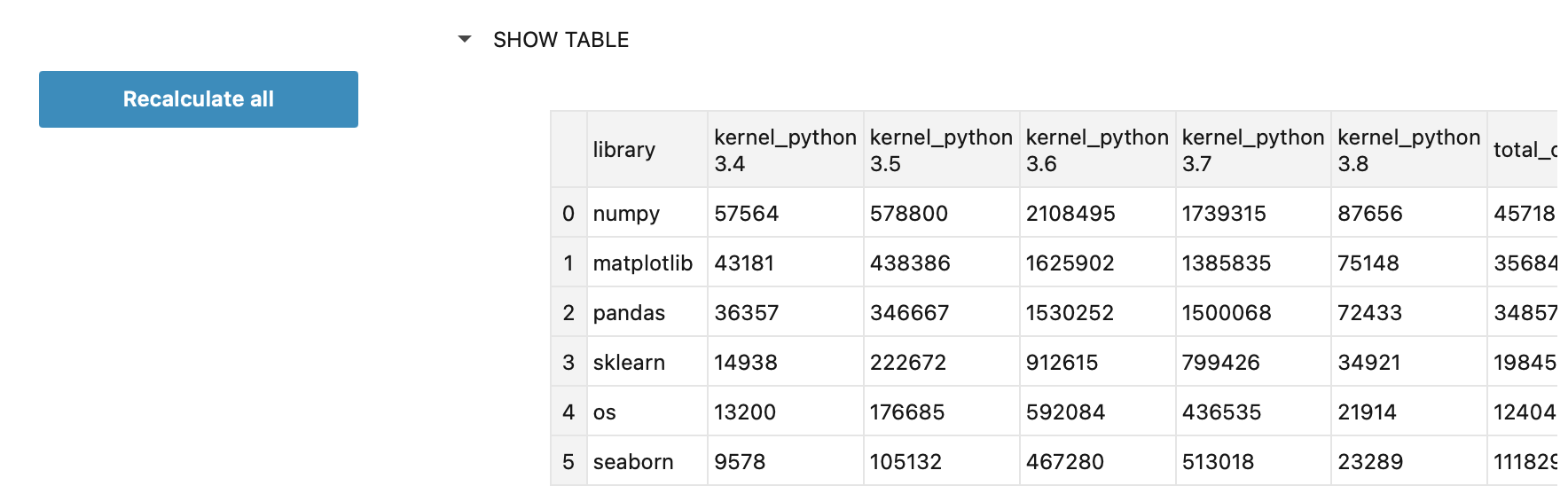Click the kernel_python 3.4 column header
Image resolution: width=1568 pixels, height=486 pixels.
tap(785, 150)
